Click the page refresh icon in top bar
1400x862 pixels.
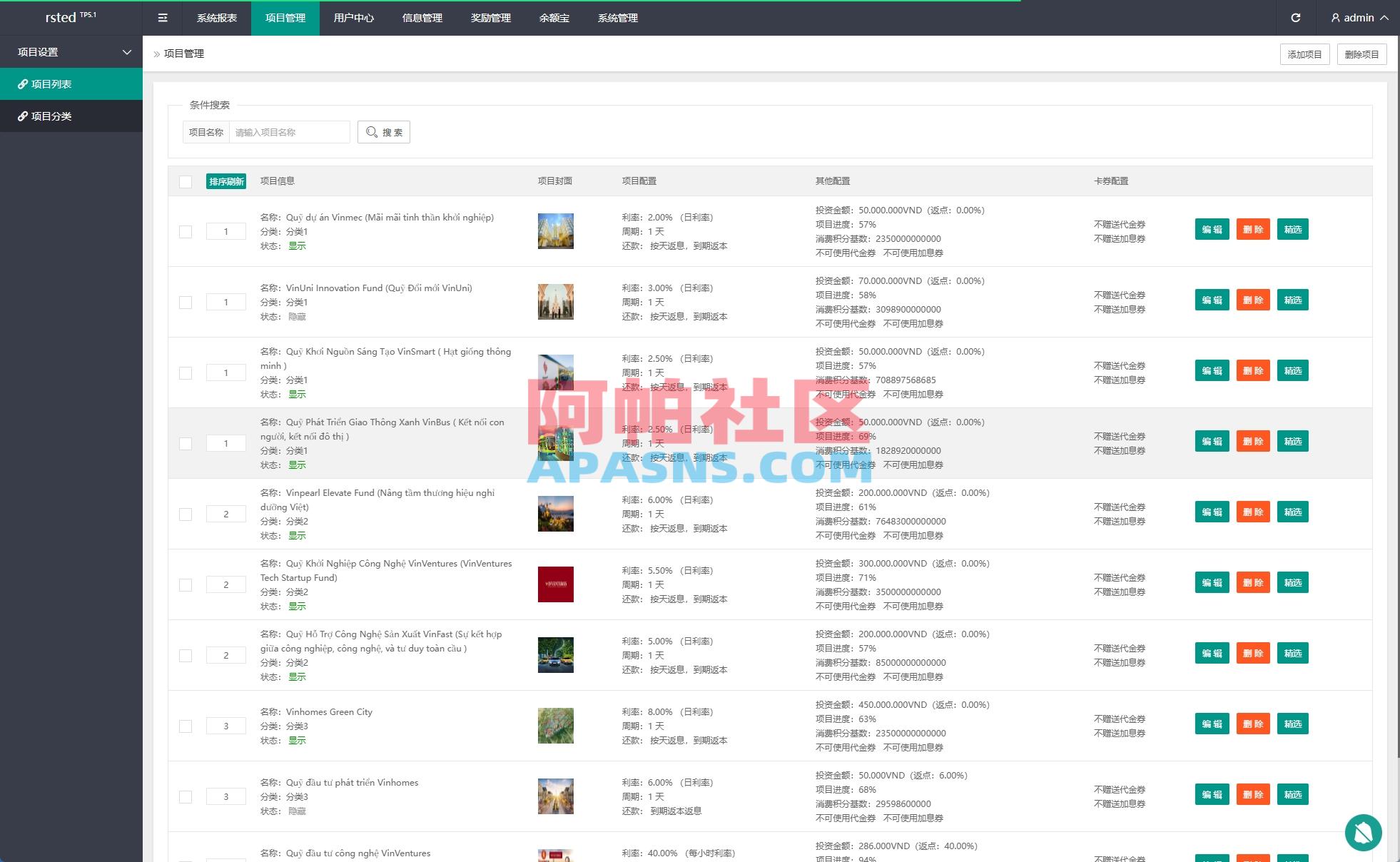pos(1296,18)
